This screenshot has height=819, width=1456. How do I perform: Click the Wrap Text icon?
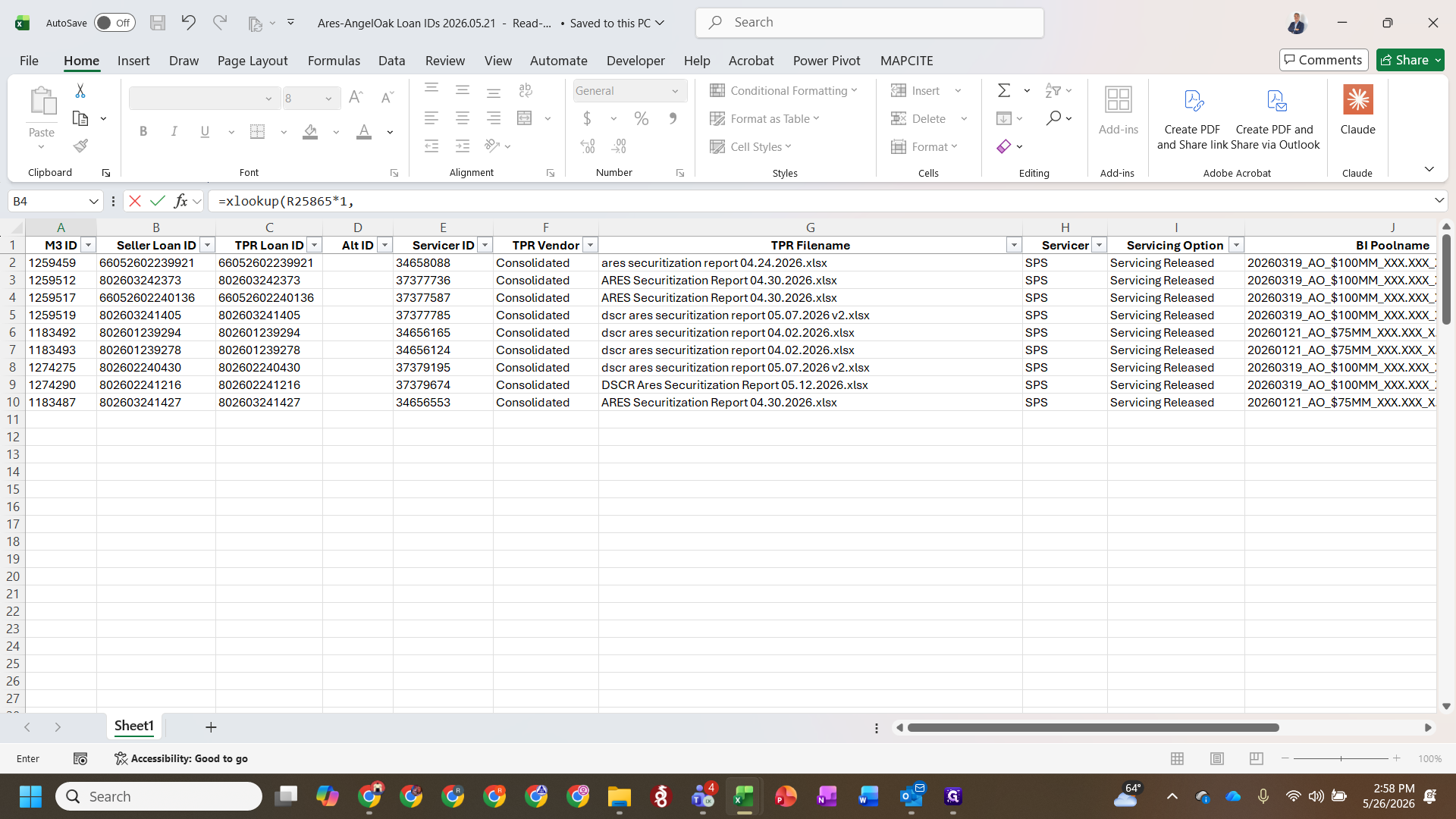526,90
